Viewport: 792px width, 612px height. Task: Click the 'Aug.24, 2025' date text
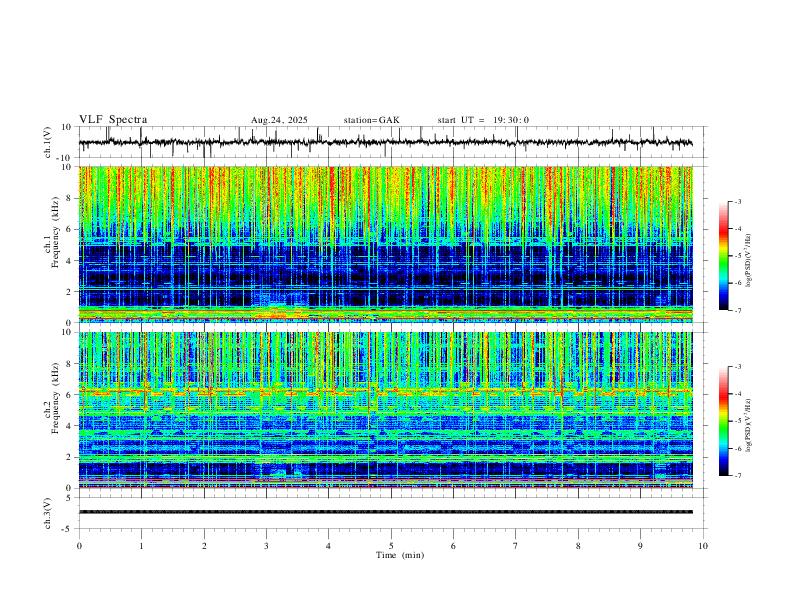(279, 120)
